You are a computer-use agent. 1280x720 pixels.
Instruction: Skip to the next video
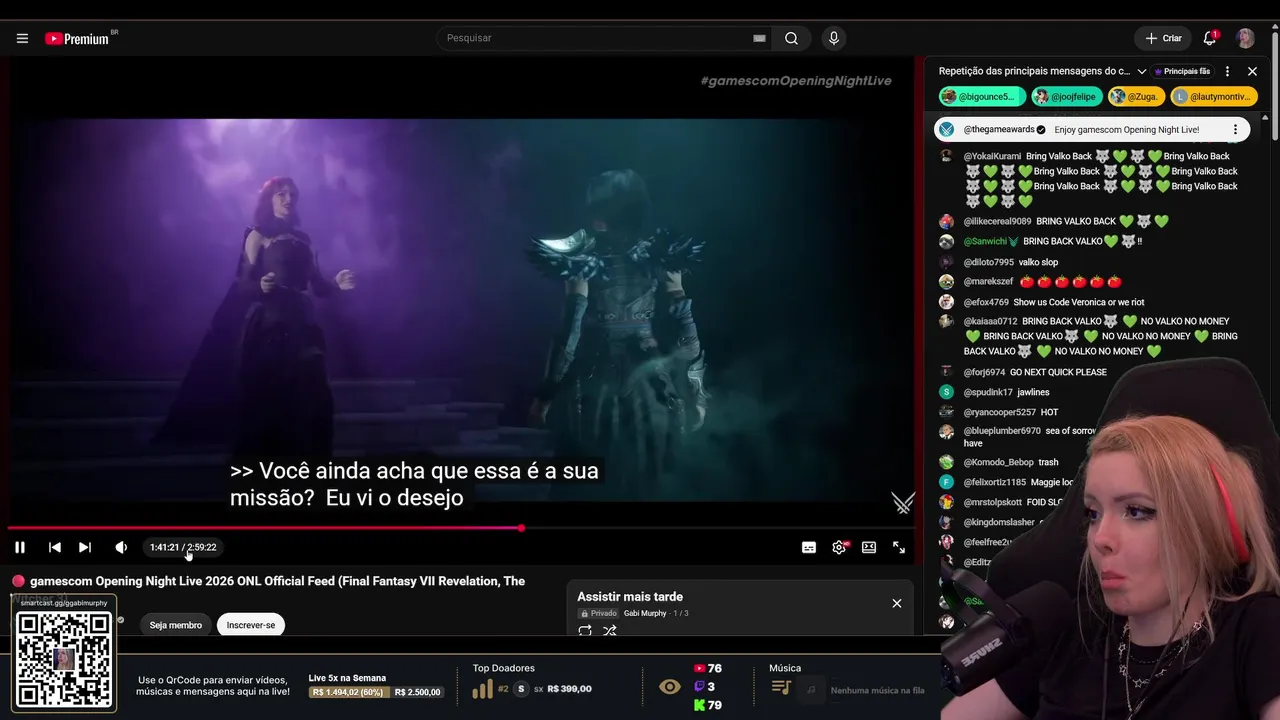click(85, 547)
